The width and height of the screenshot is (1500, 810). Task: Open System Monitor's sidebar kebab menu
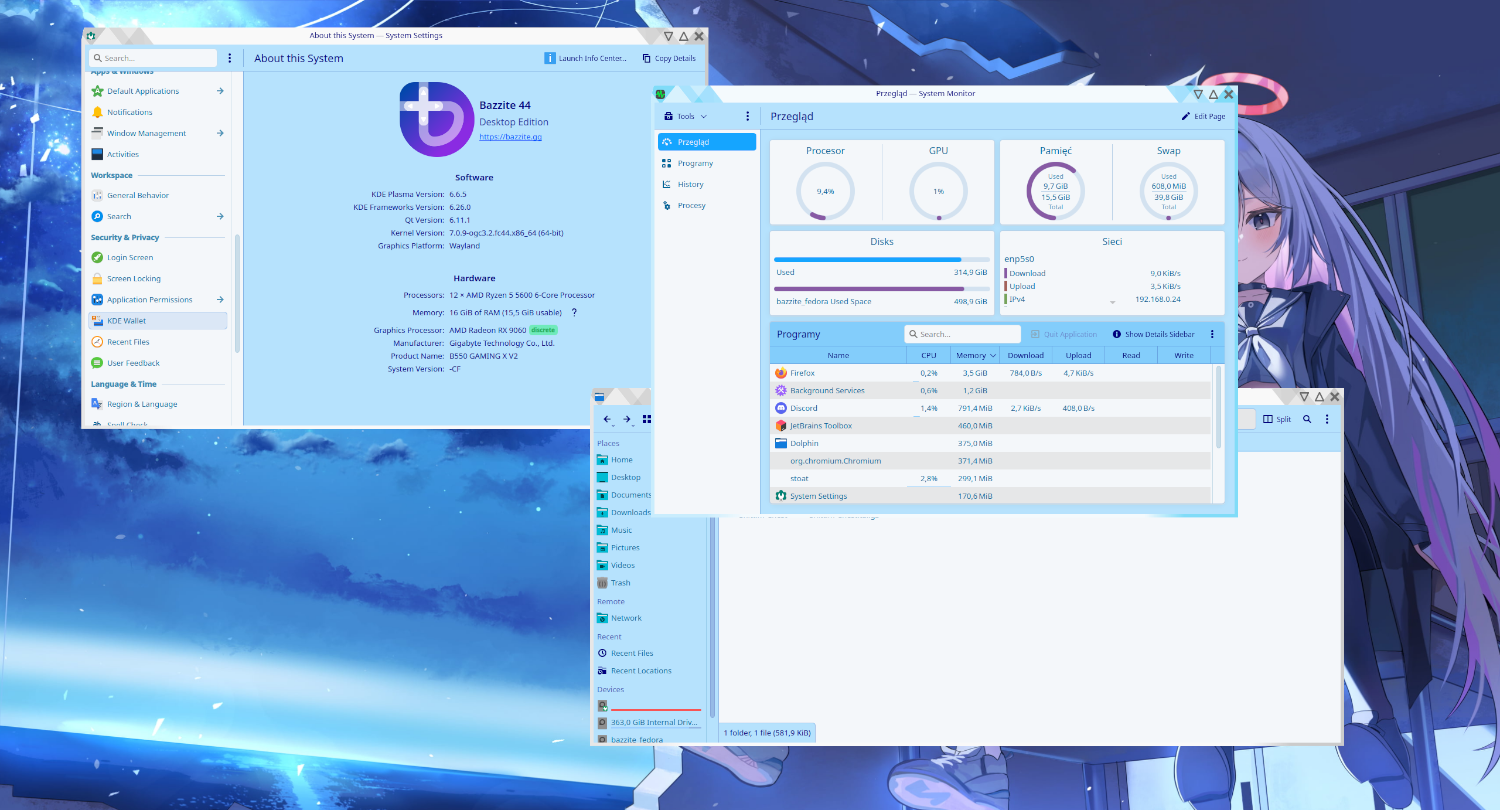point(747,116)
